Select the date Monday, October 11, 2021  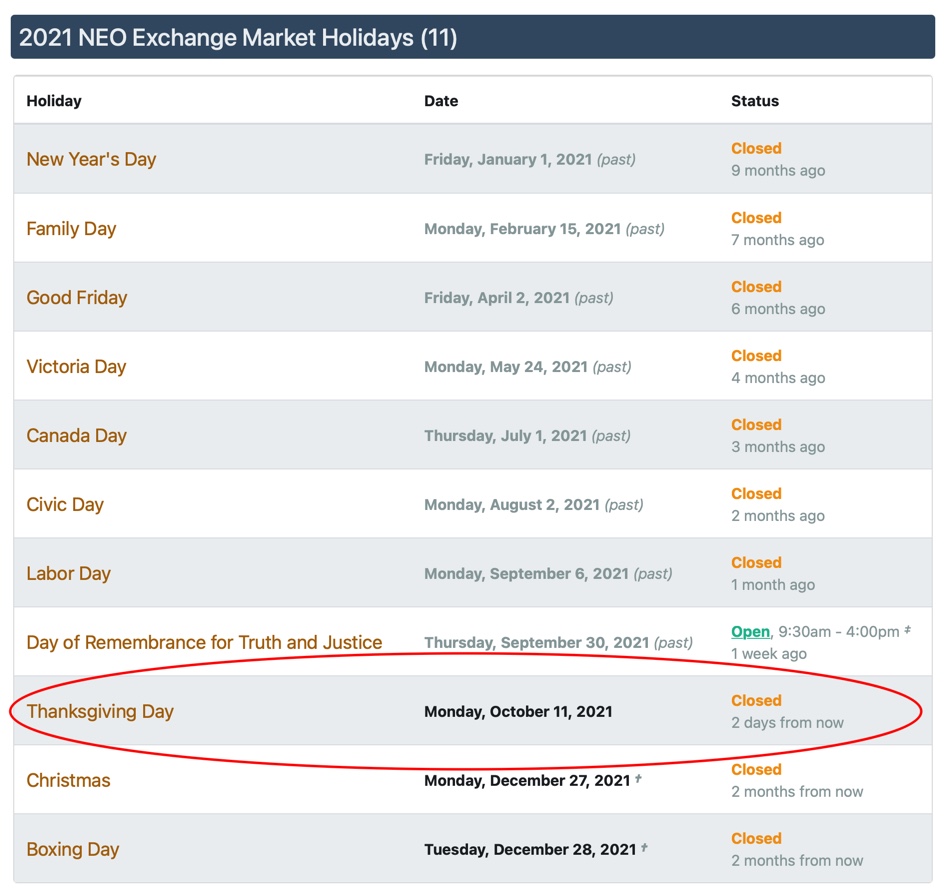click(518, 711)
